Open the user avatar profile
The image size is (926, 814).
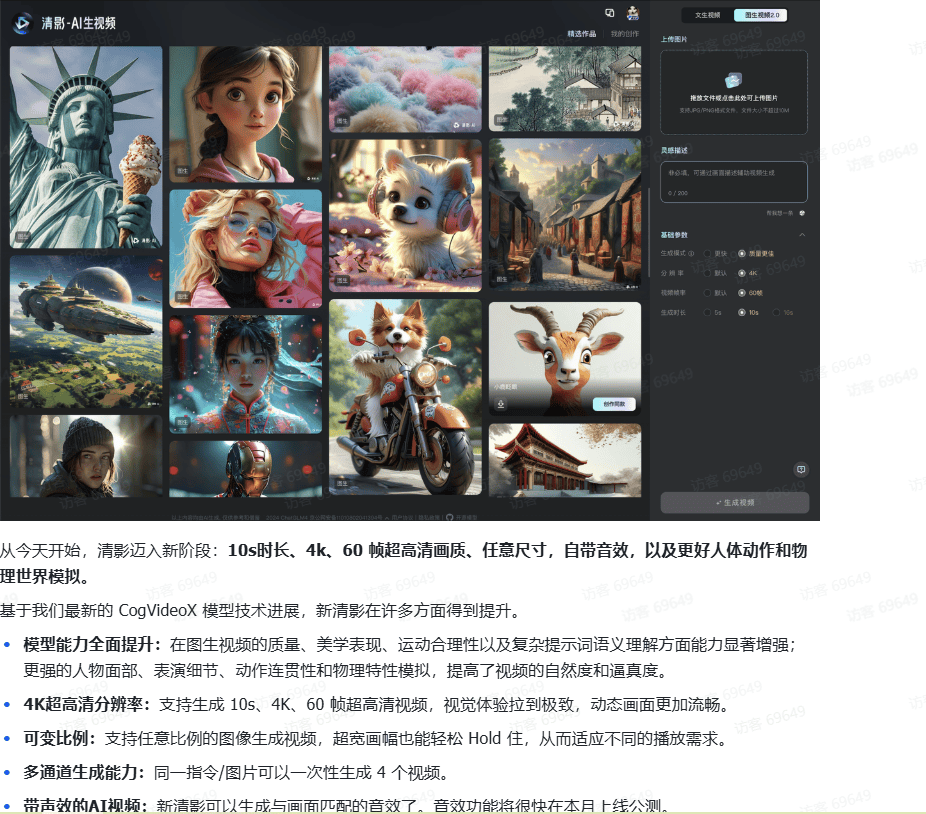tap(632, 13)
